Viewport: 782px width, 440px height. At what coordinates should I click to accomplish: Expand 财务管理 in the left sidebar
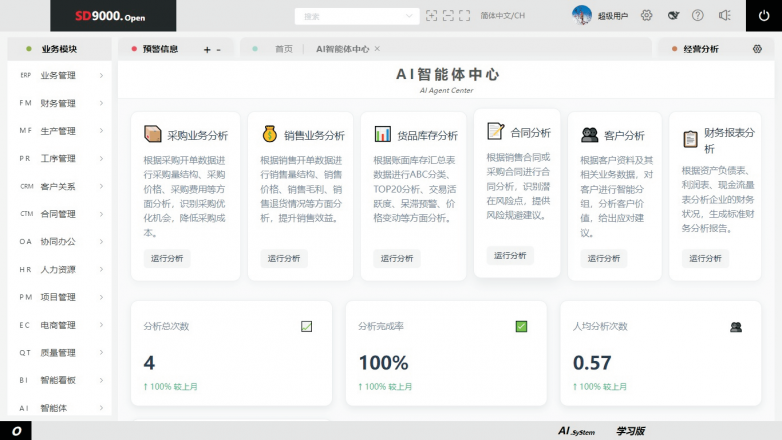click(x=58, y=103)
